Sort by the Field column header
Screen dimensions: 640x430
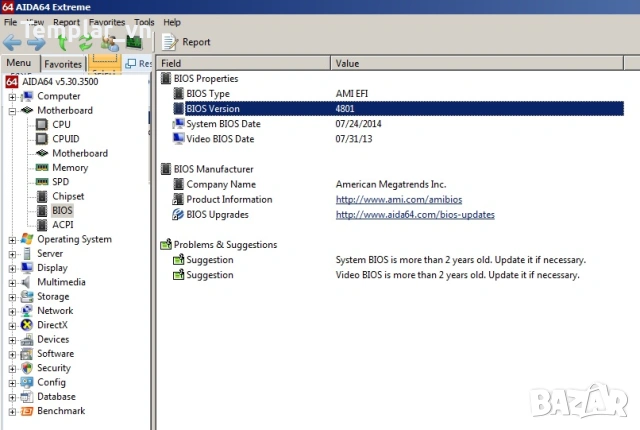(244, 63)
